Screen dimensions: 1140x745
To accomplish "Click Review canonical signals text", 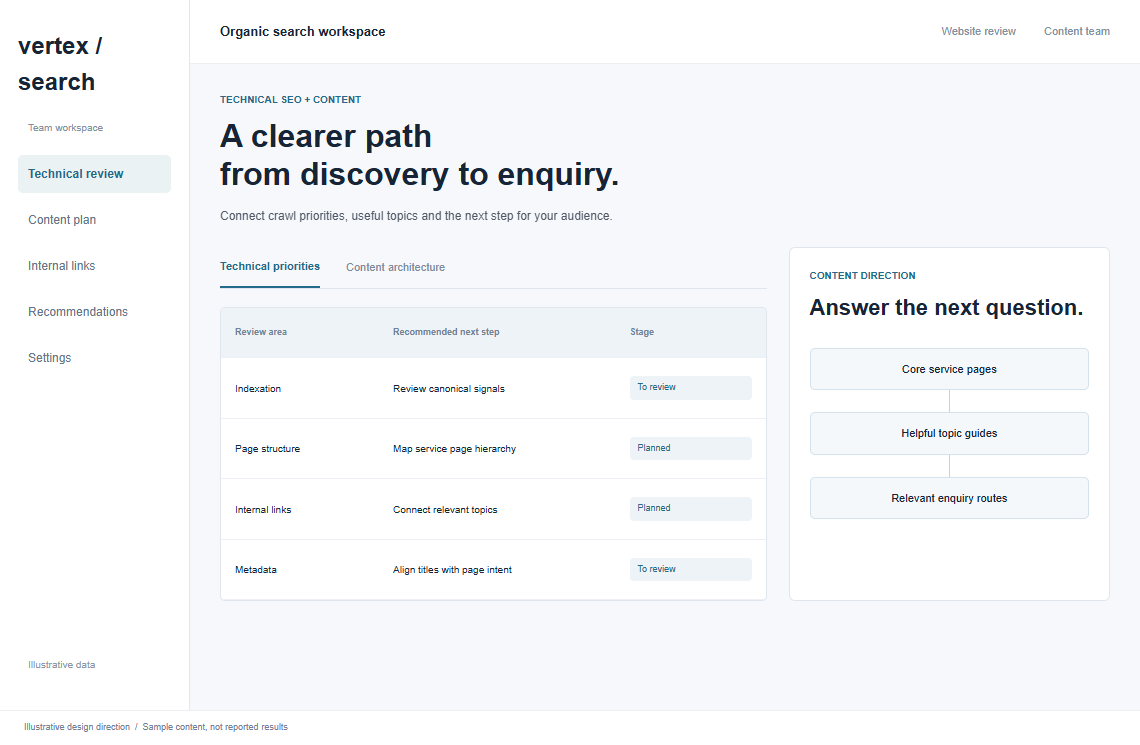I will click(x=449, y=389).
